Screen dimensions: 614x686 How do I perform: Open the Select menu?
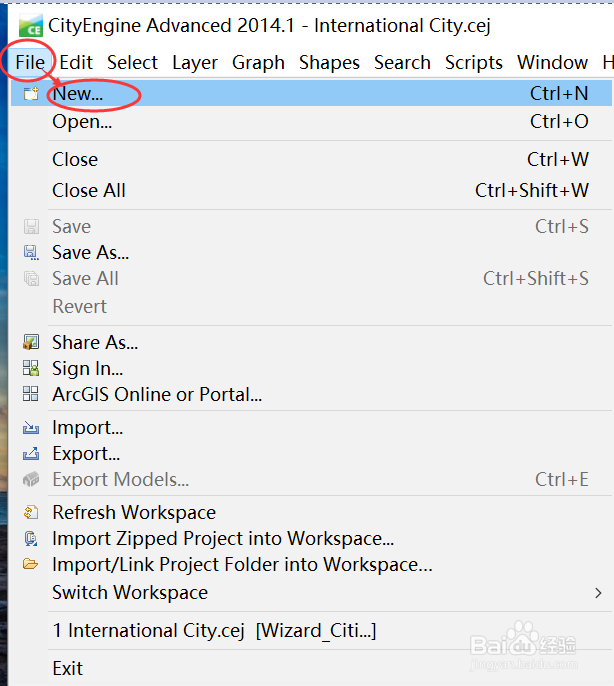click(x=132, y=62)
